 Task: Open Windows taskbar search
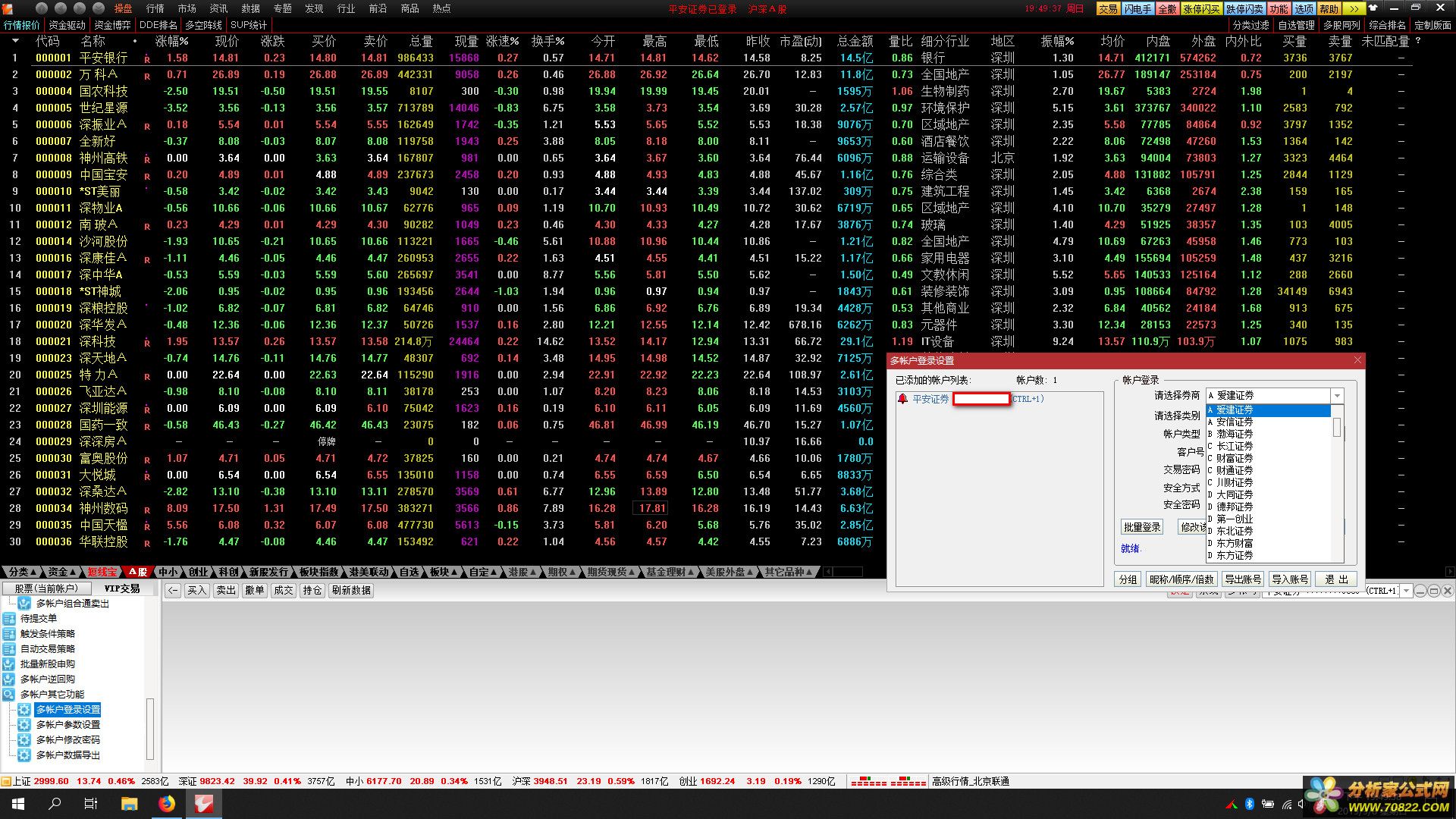tap(55, 803)
